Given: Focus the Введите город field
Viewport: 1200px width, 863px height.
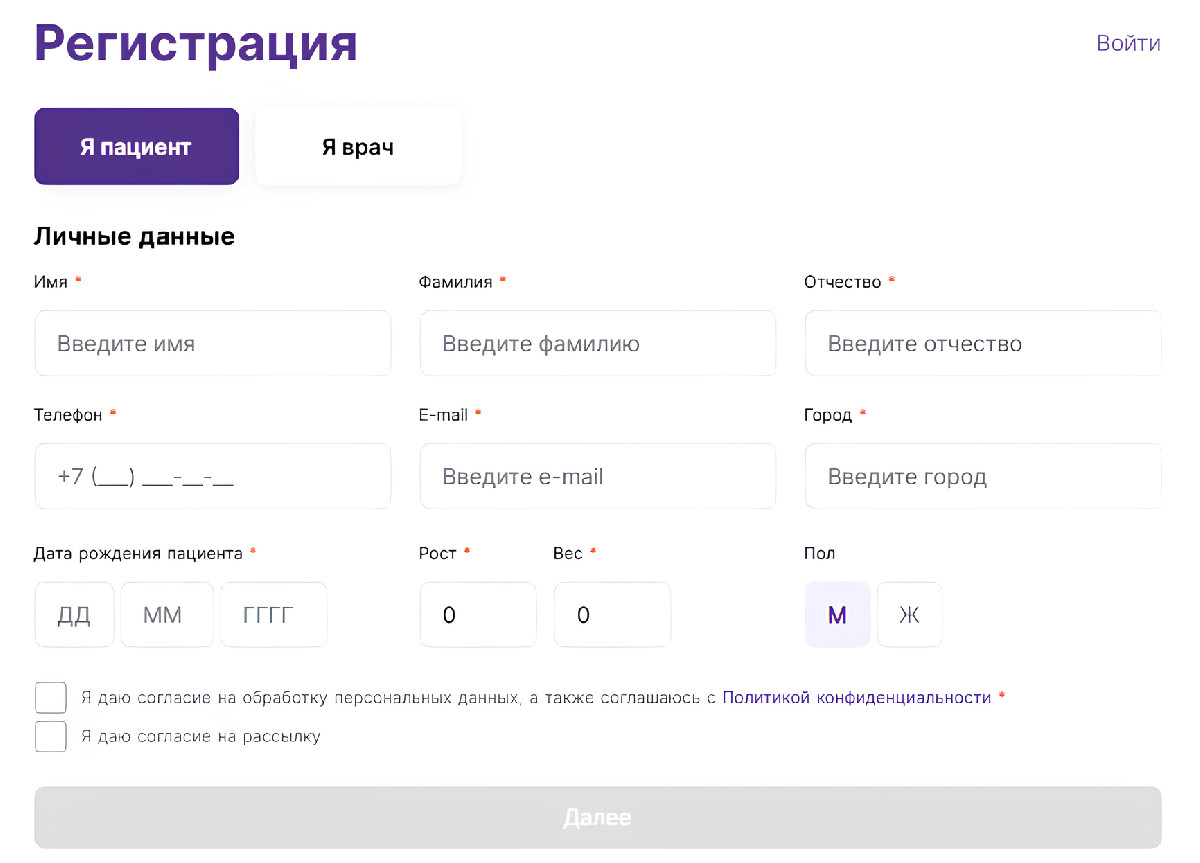Looking at the screenshot, I should pyautogui.click(x=982, y=476).
